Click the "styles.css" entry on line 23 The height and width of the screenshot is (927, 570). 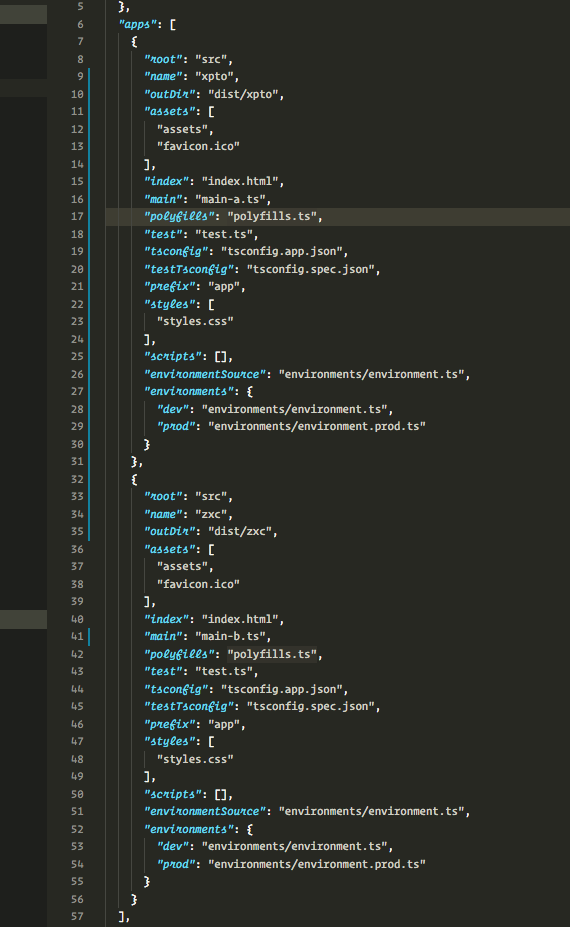195,321
